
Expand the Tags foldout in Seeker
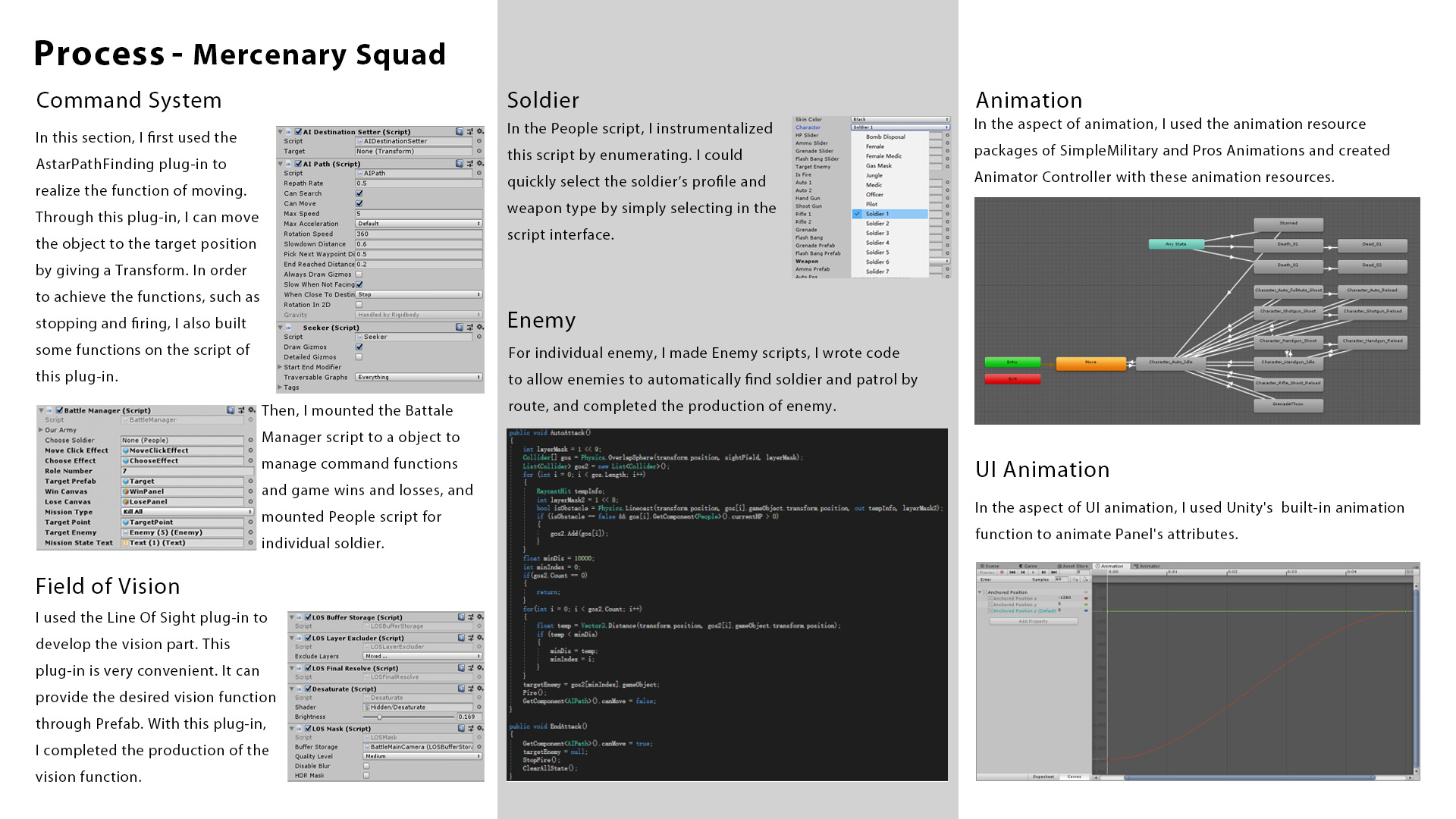click(x=280, y=388)
